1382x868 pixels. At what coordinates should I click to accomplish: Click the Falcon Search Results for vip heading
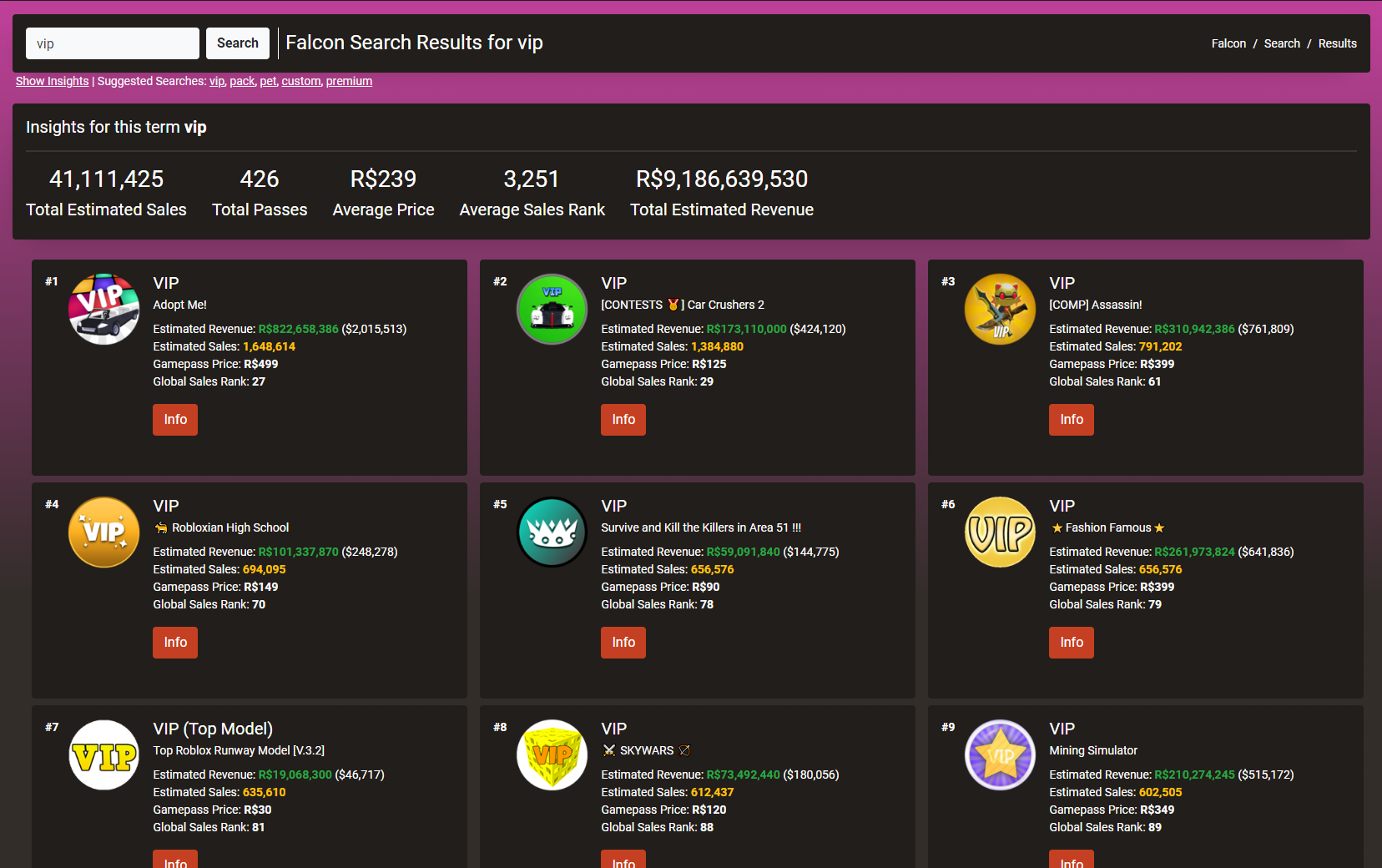414,43
